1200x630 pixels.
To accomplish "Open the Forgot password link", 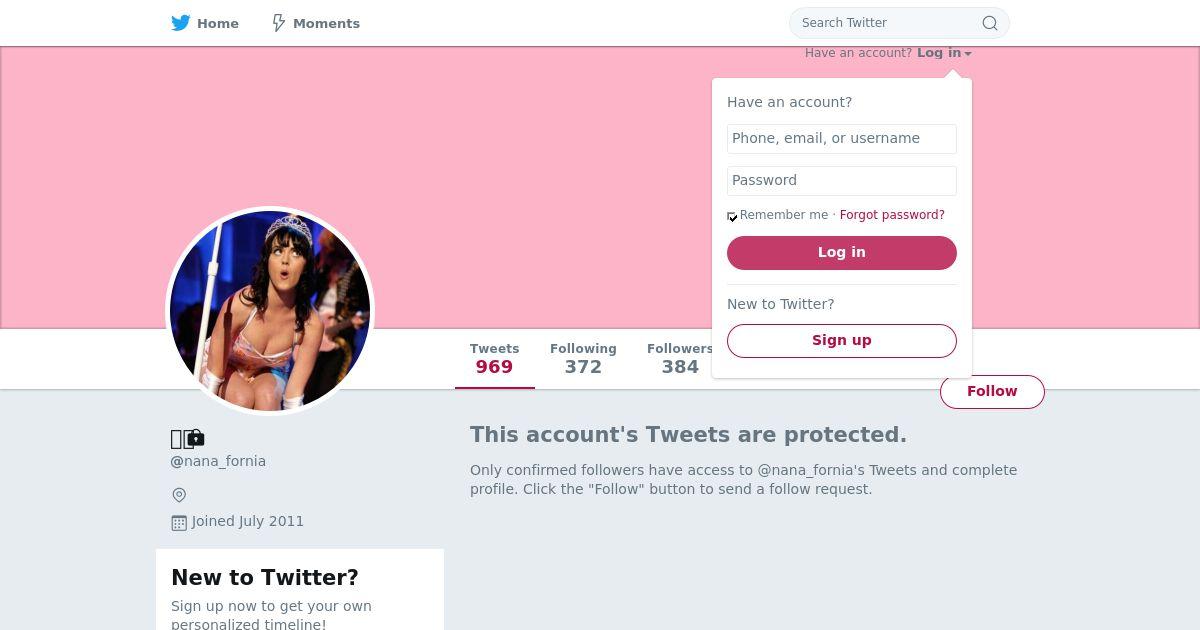I will click(892, 215).
